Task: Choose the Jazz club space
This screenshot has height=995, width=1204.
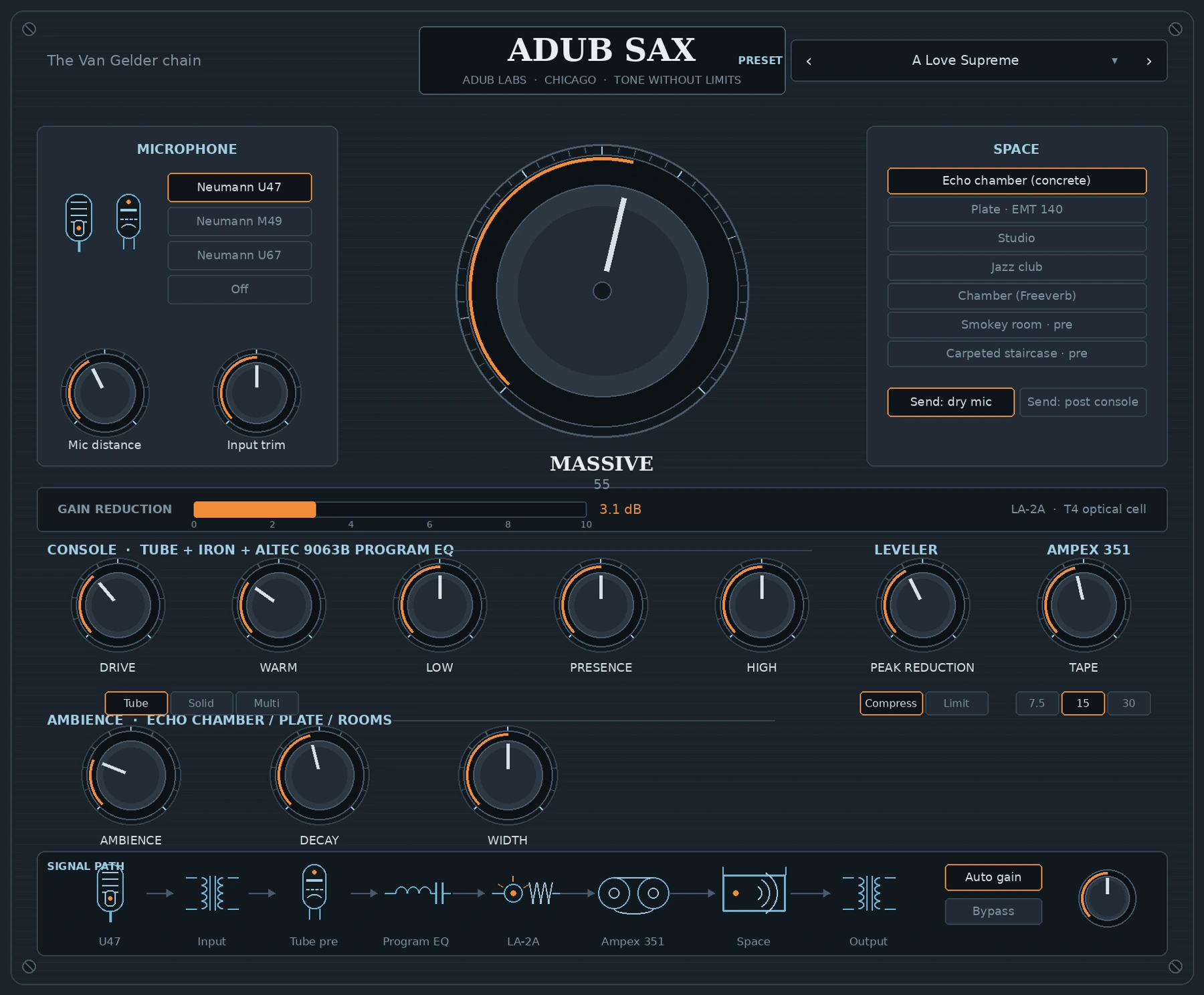Action: 1017,267
